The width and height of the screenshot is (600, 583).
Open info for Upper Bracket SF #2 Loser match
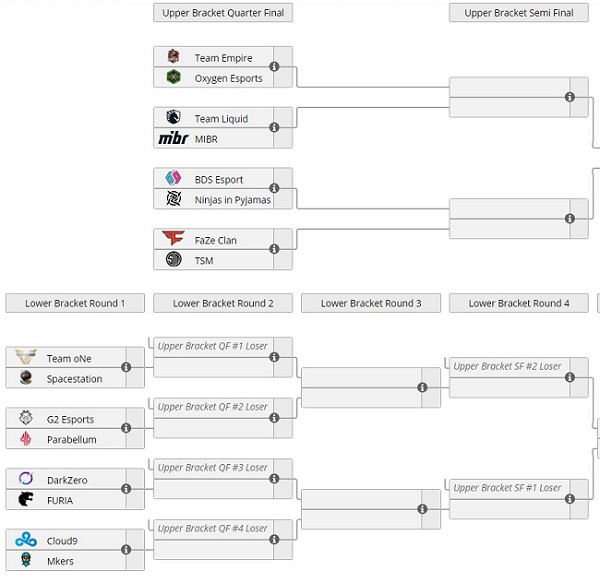tap(570, 378)
